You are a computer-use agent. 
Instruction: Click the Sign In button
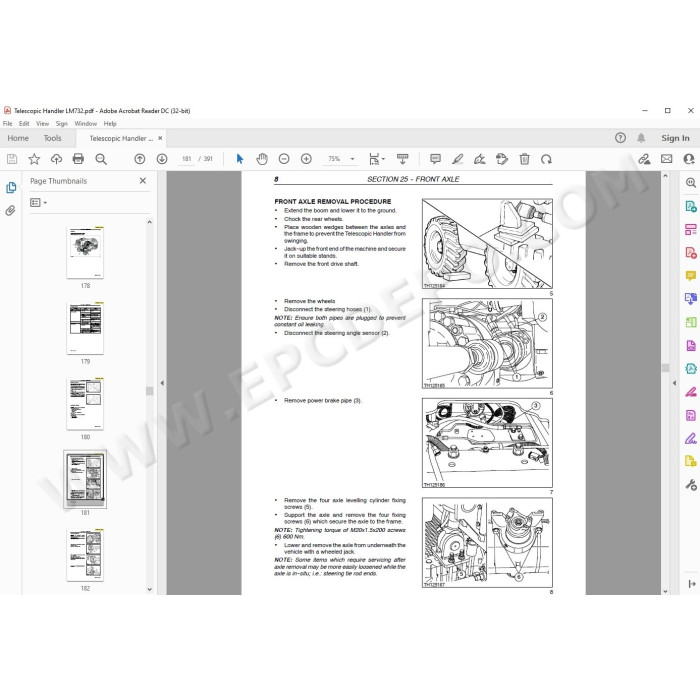[x=675, y=138]
